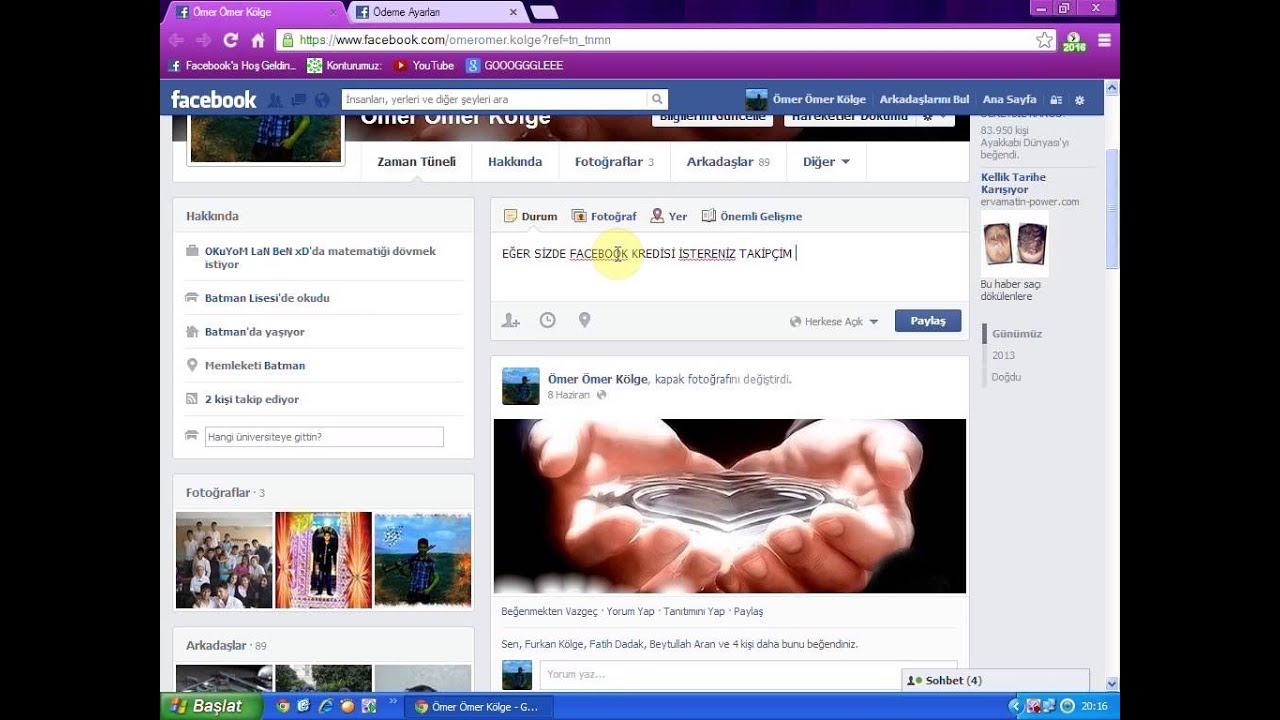This screenshot has width=1280, height=720.
Task: Open the Chrome menu hamburger icon
Action: tap(1104, 40)
